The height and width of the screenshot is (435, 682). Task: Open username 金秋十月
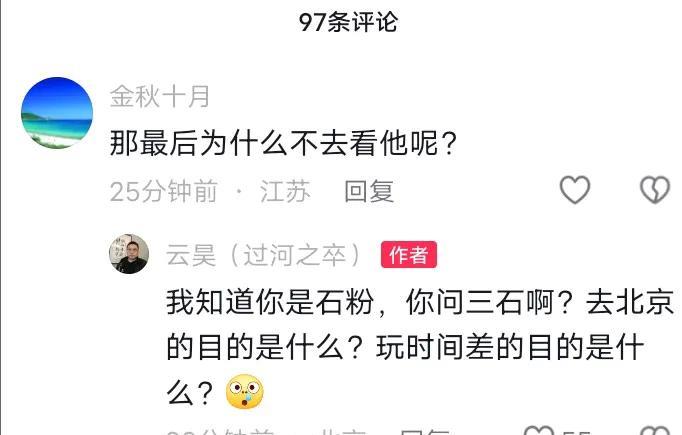click(x=160, y=97)
